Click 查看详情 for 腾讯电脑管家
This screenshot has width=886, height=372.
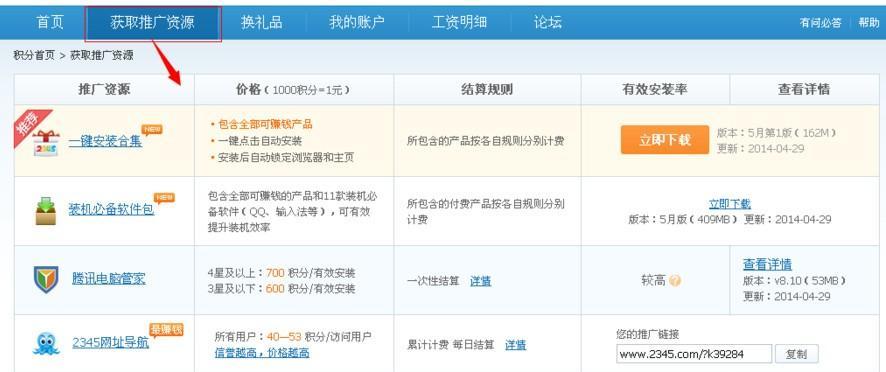(x=767, y=264)
